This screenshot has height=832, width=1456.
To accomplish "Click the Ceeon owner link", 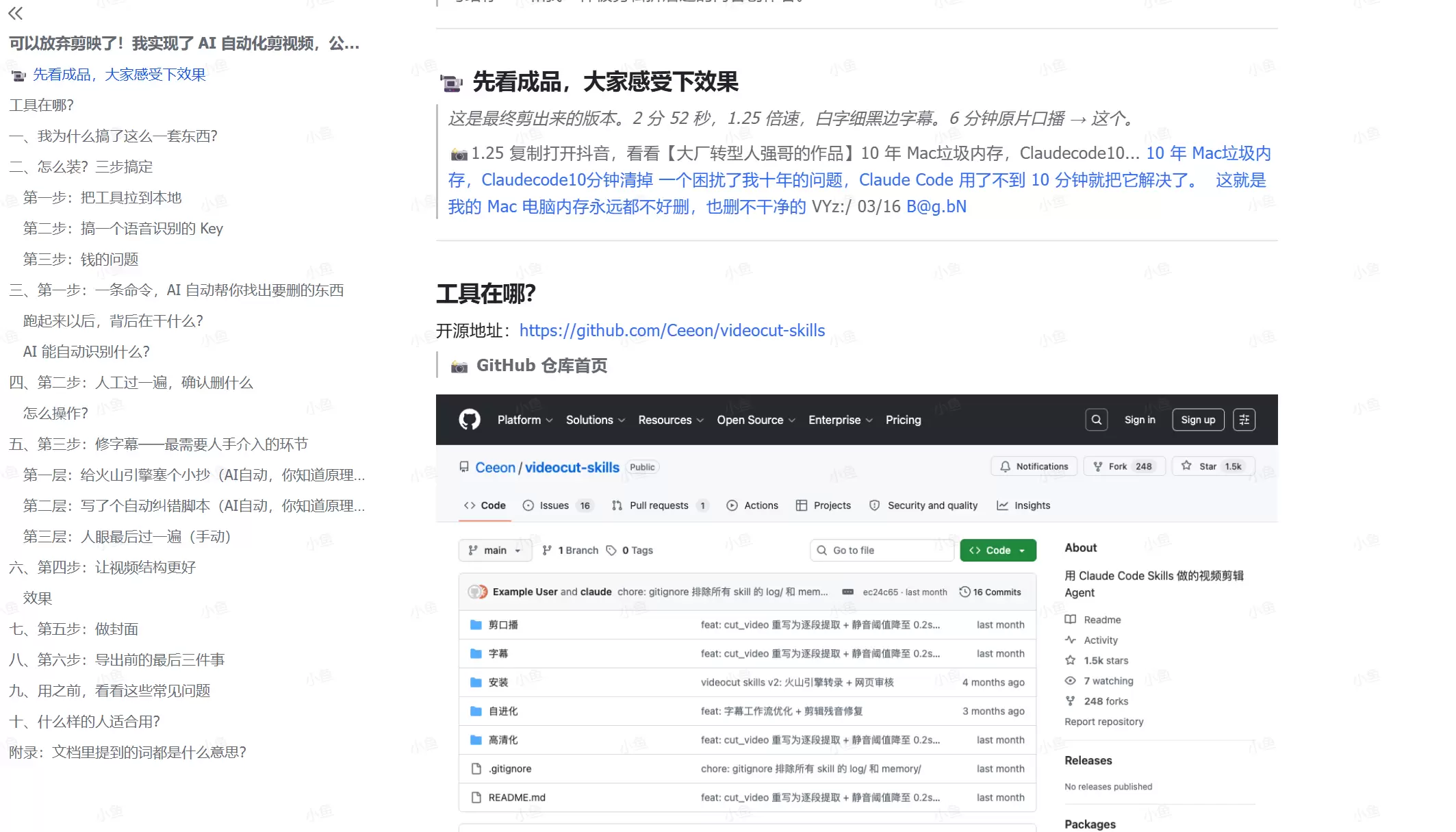I will click(x=495, y=467).
